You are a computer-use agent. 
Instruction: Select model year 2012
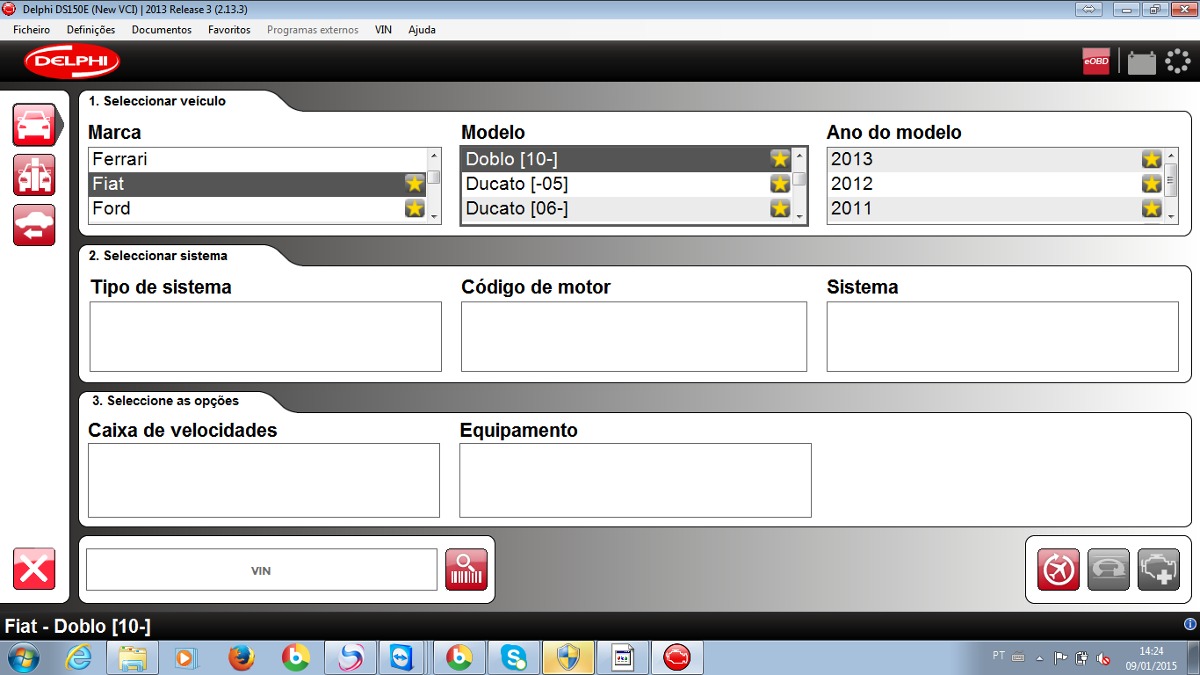(x=996, y=184)
